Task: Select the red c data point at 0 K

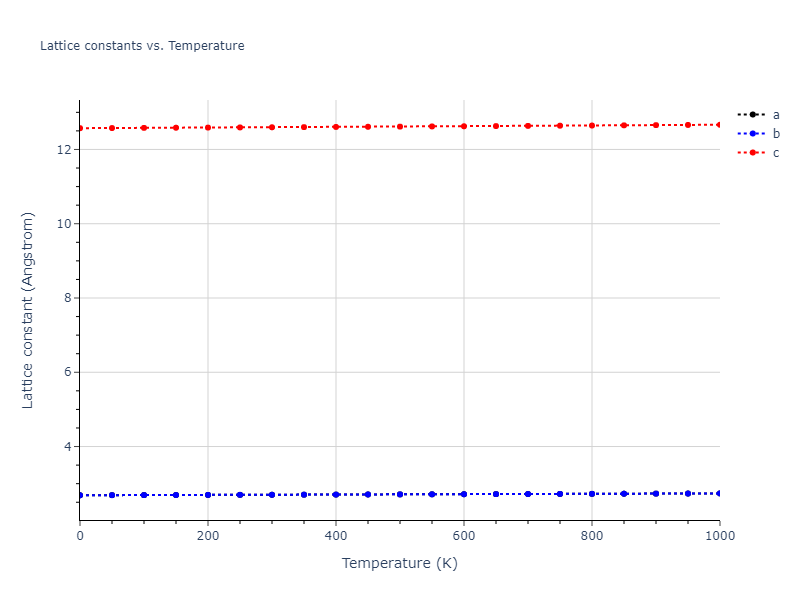Action: click(80, 128)
